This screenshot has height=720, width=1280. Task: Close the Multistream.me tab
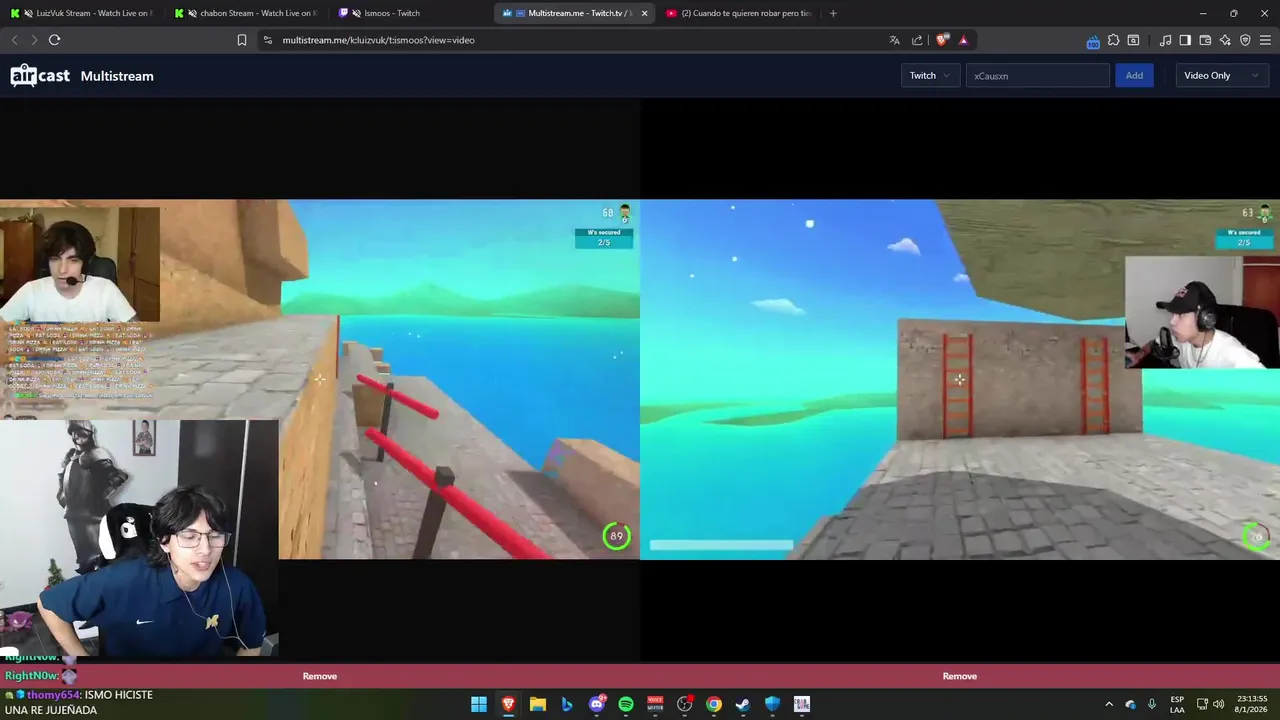644,13
